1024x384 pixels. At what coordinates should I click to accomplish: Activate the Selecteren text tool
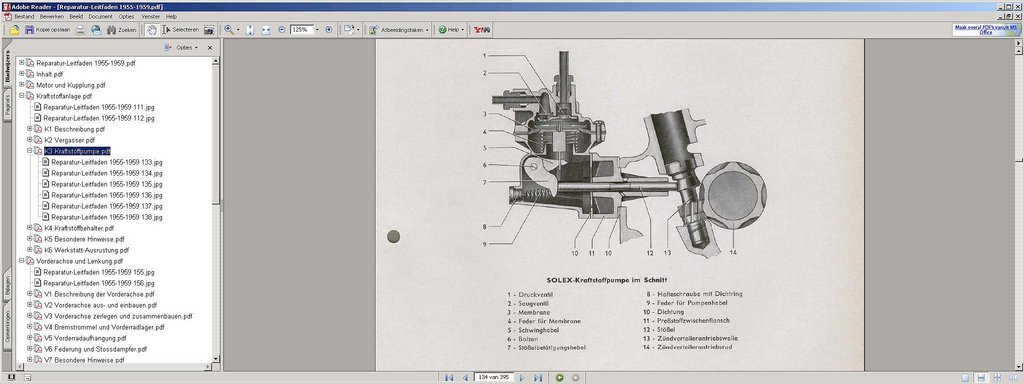click(x=180, y=30)
